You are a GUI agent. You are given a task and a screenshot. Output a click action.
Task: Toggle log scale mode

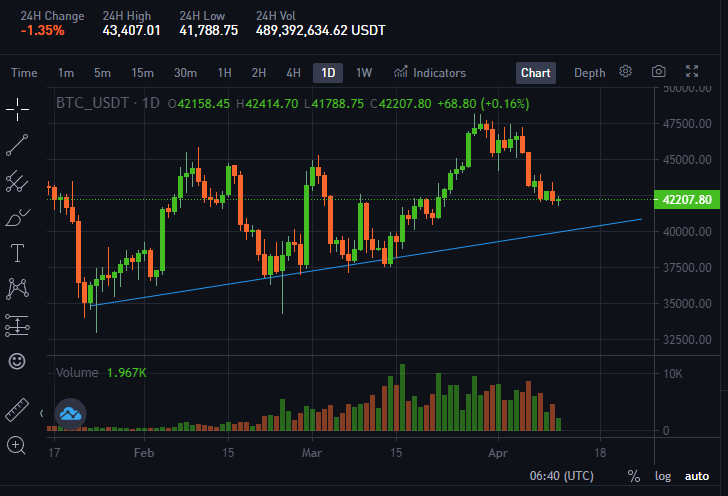coord(663,476)
